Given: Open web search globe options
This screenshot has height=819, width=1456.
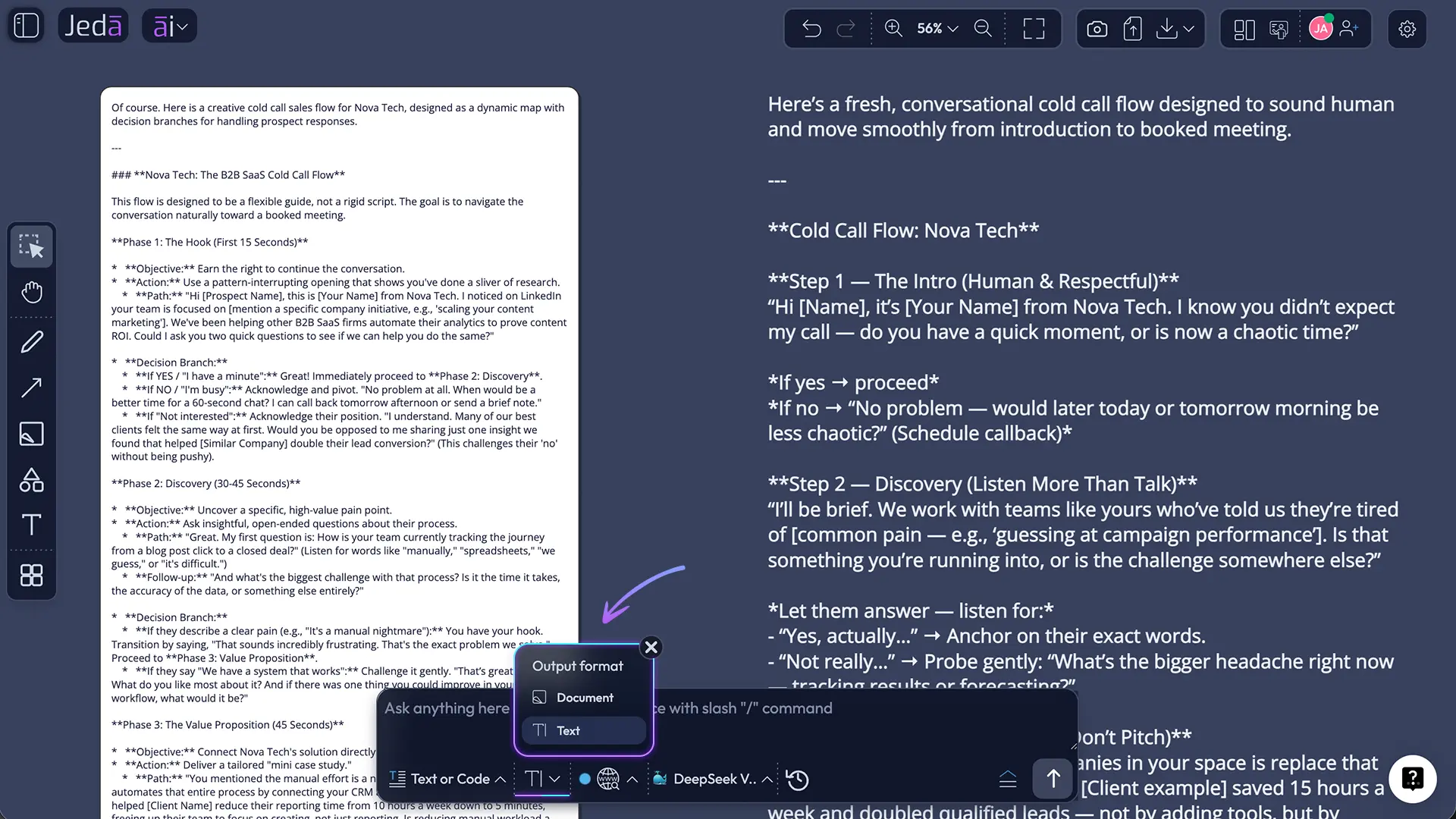Looking at the screenshot, I should (x=608, y=779).
